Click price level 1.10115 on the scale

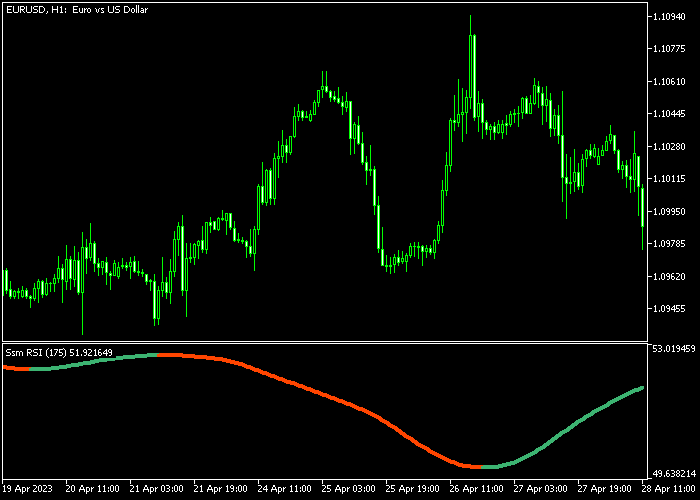point(669,179)
